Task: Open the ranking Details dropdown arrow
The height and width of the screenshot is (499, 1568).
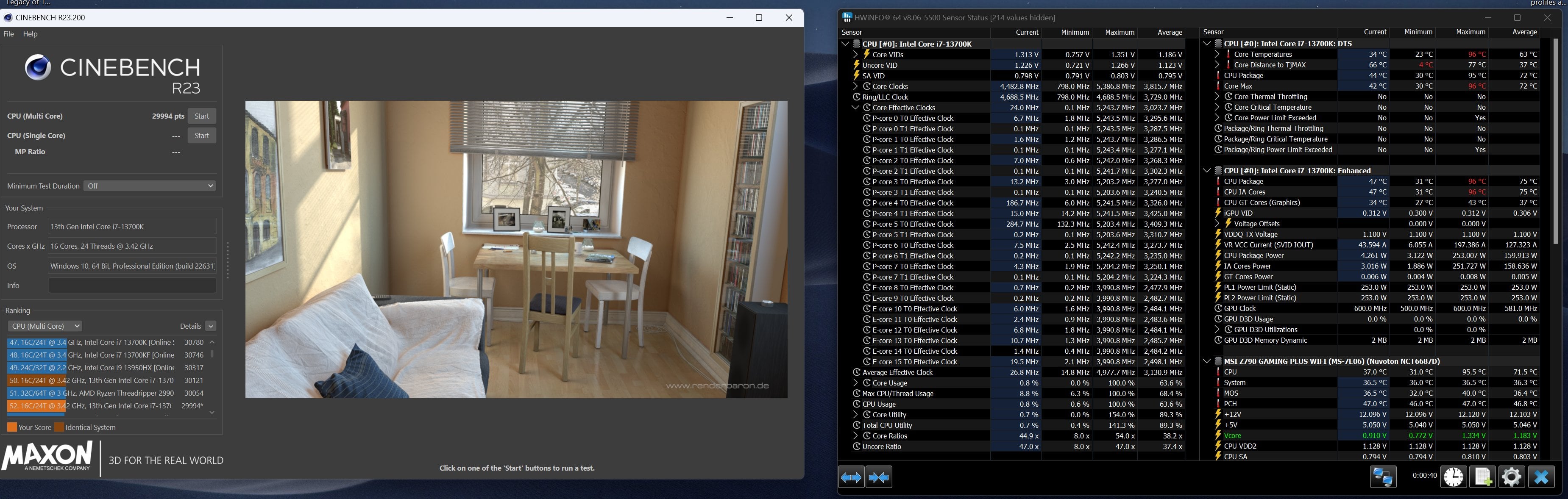Action: pyautogui.click(x=211, y=326)
